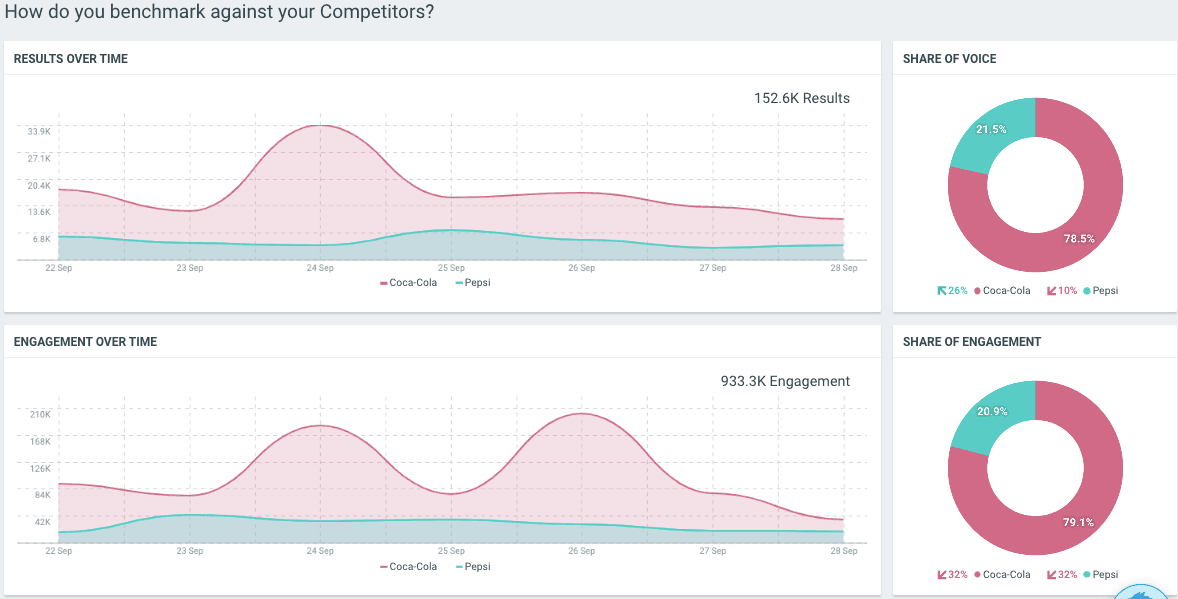
Task: Click the 20.9% Pepsi slice in Share of Engagement
Action: (x=992, y=415)
